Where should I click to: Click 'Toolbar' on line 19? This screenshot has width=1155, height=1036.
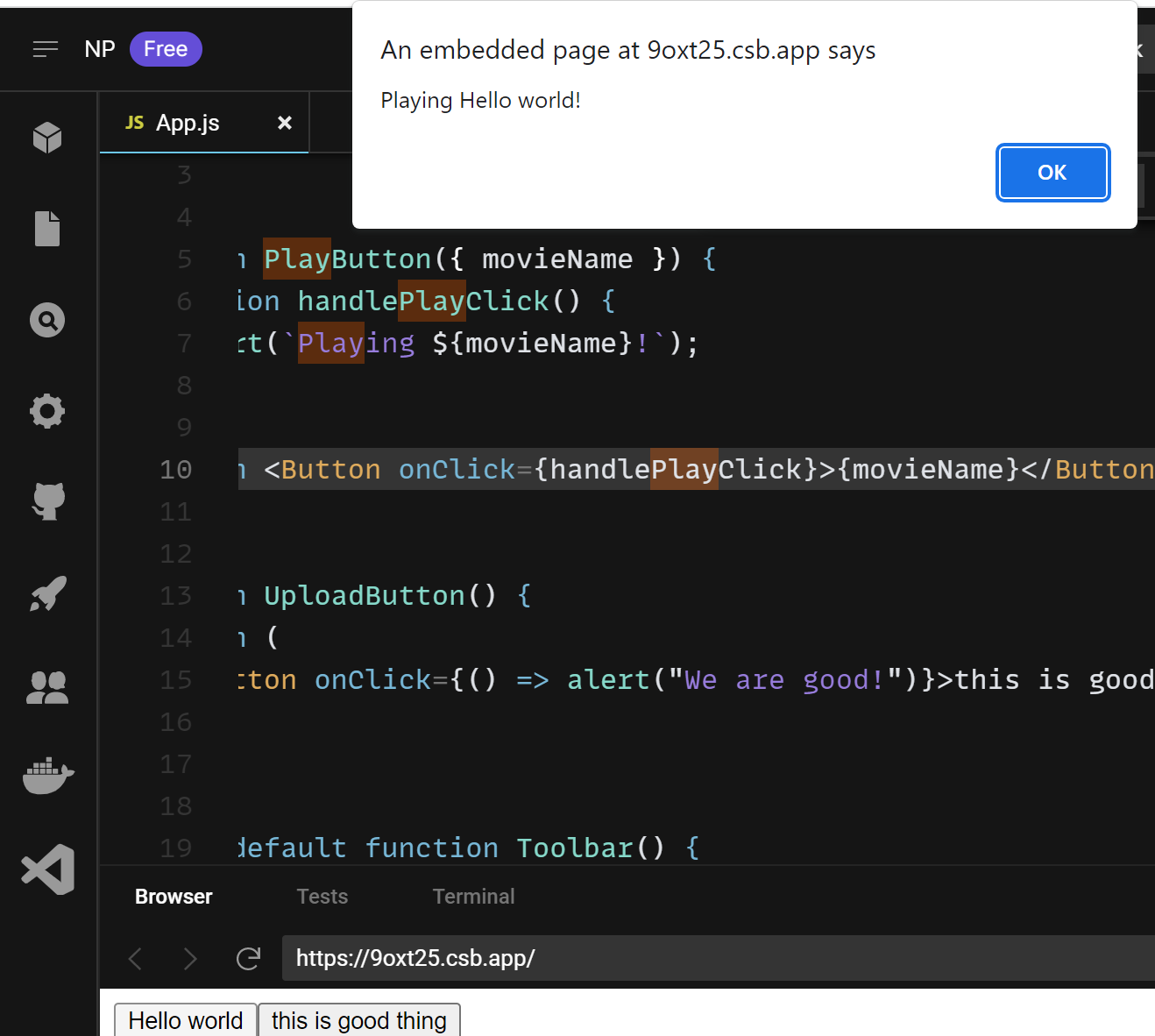(574, 848)
